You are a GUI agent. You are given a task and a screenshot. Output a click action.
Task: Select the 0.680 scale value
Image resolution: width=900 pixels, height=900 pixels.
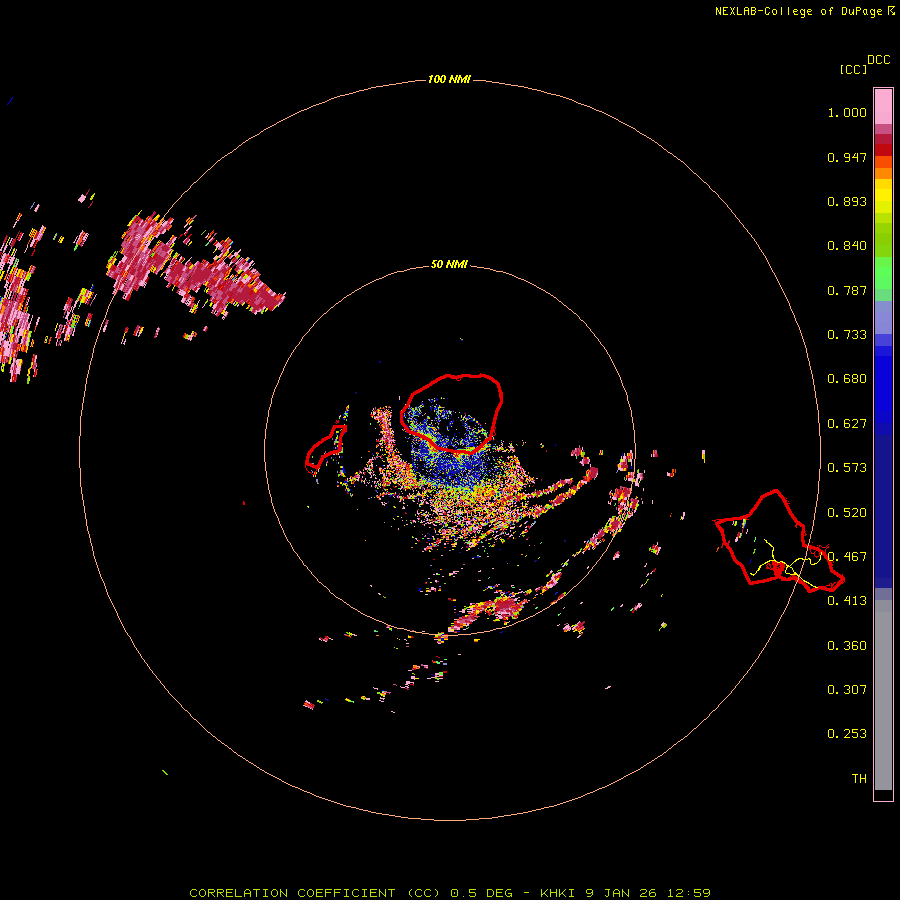click(x=847, y=379)
